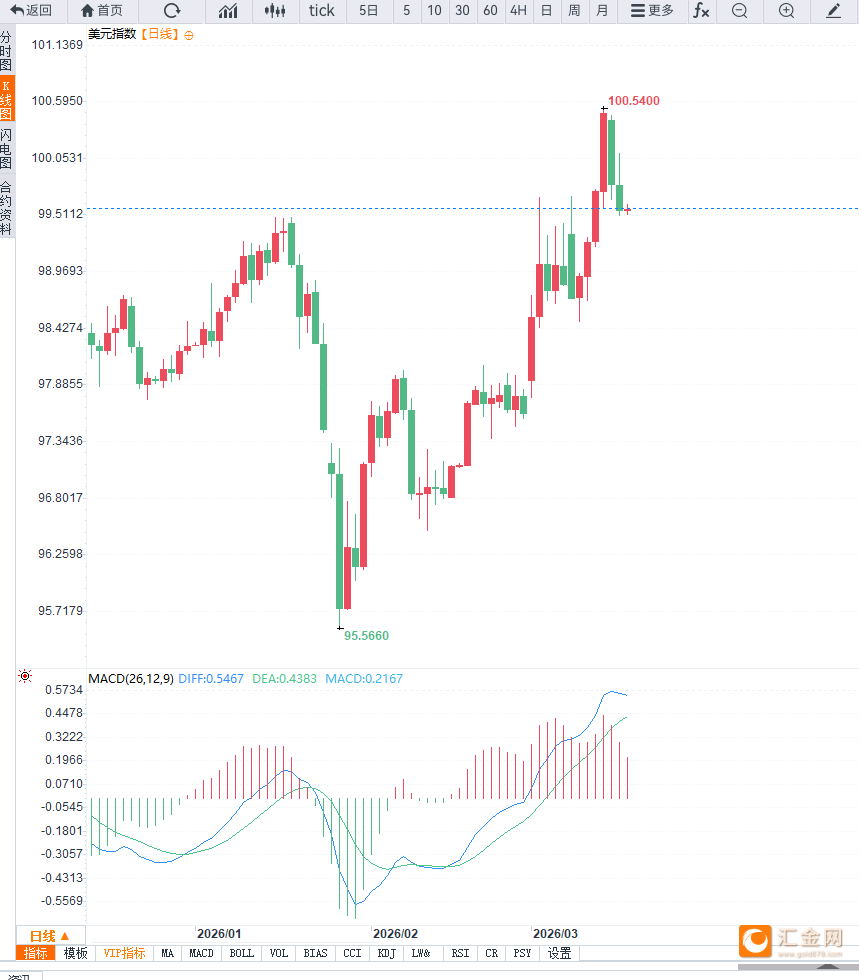
Task: Zoom in the chart with plus magnifier
Action: pyautogui.click(x=787, y=11)
